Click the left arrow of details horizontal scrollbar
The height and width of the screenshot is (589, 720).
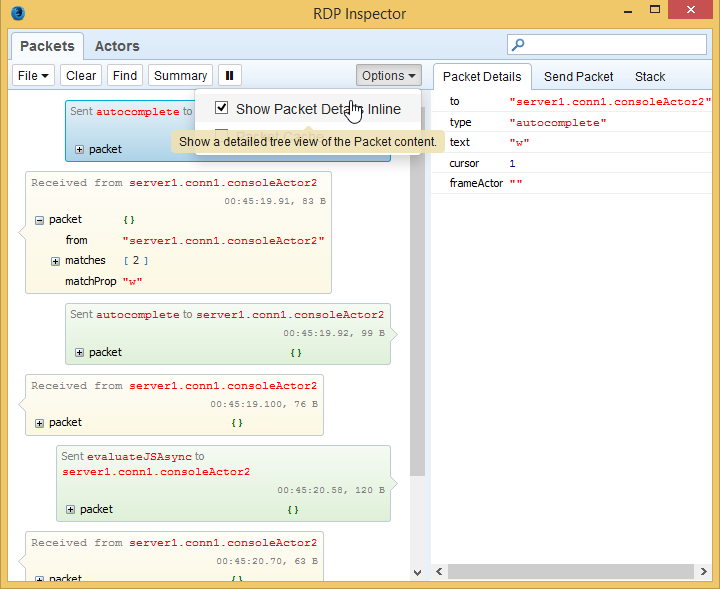click(439, 572)
